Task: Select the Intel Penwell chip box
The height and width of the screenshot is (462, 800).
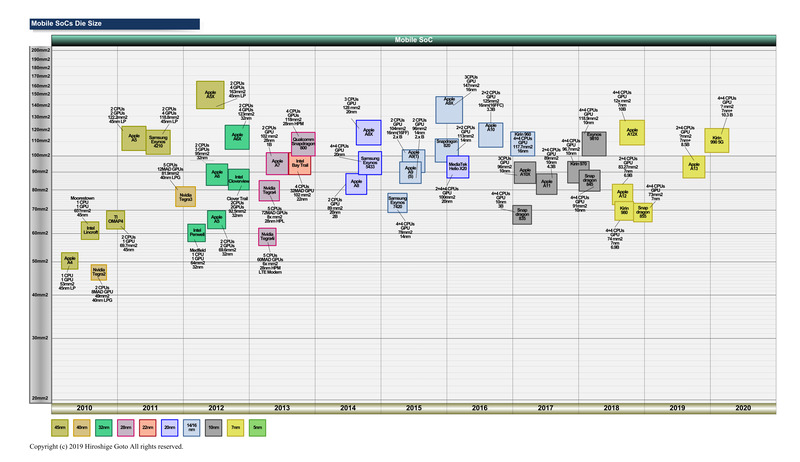Action: click(196, 233)
